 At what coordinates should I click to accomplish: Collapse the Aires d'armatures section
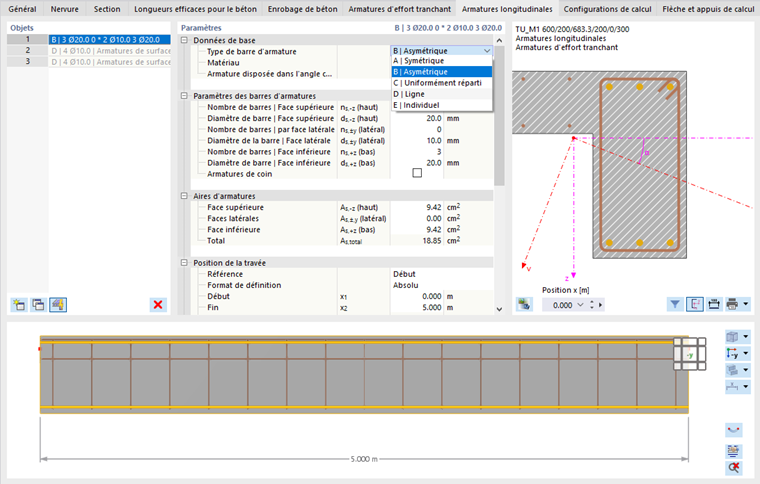coord(184,196)
